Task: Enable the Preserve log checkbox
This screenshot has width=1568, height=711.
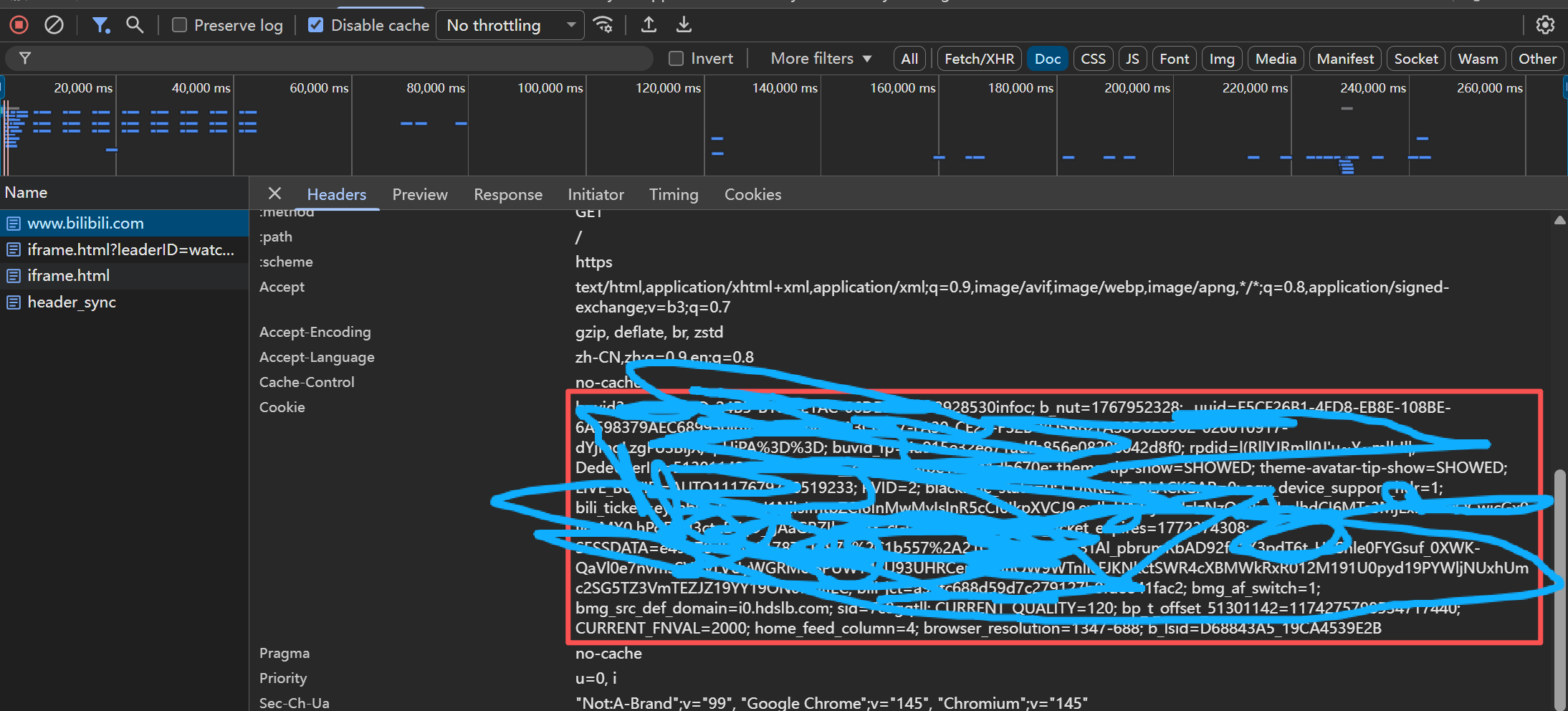Action: tap(180, 25)
